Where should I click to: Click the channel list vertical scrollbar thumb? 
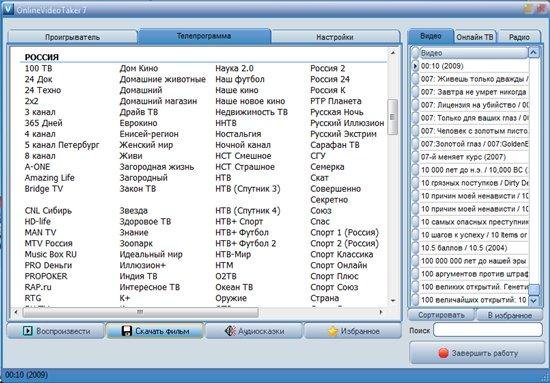[x=392, y=117]
